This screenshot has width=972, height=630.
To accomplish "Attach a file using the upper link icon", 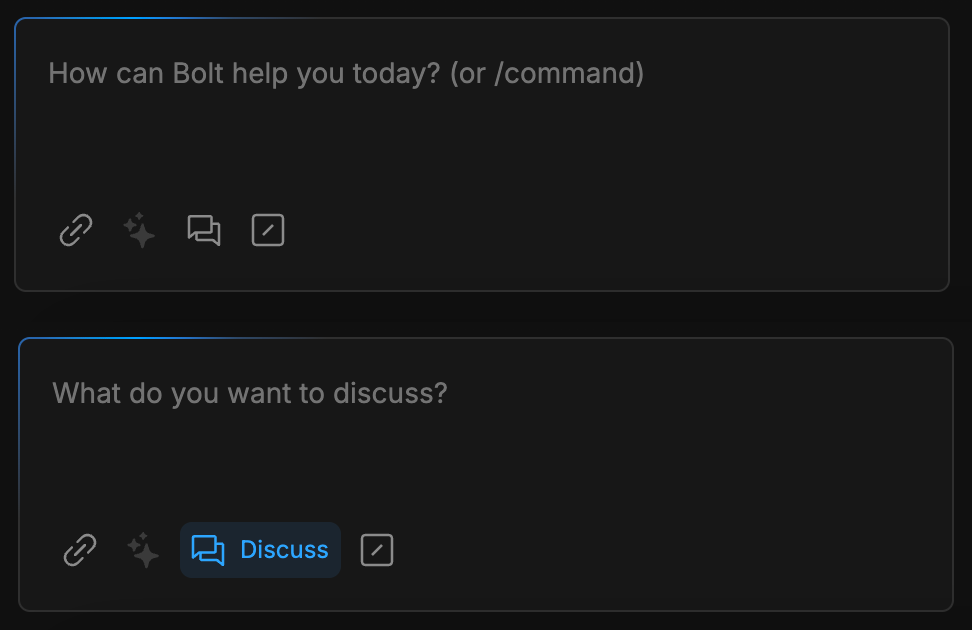I will [x=76, y=231].
